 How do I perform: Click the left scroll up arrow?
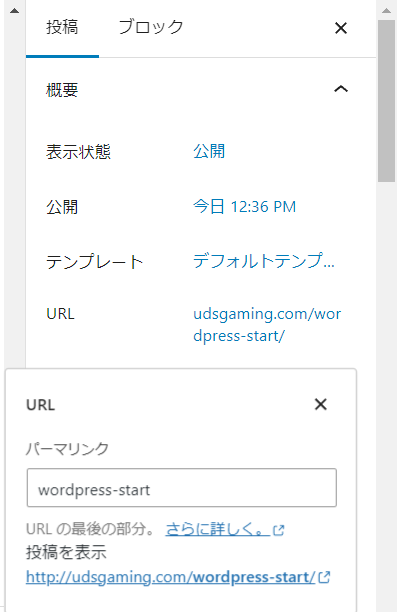(x=14, y=11)
